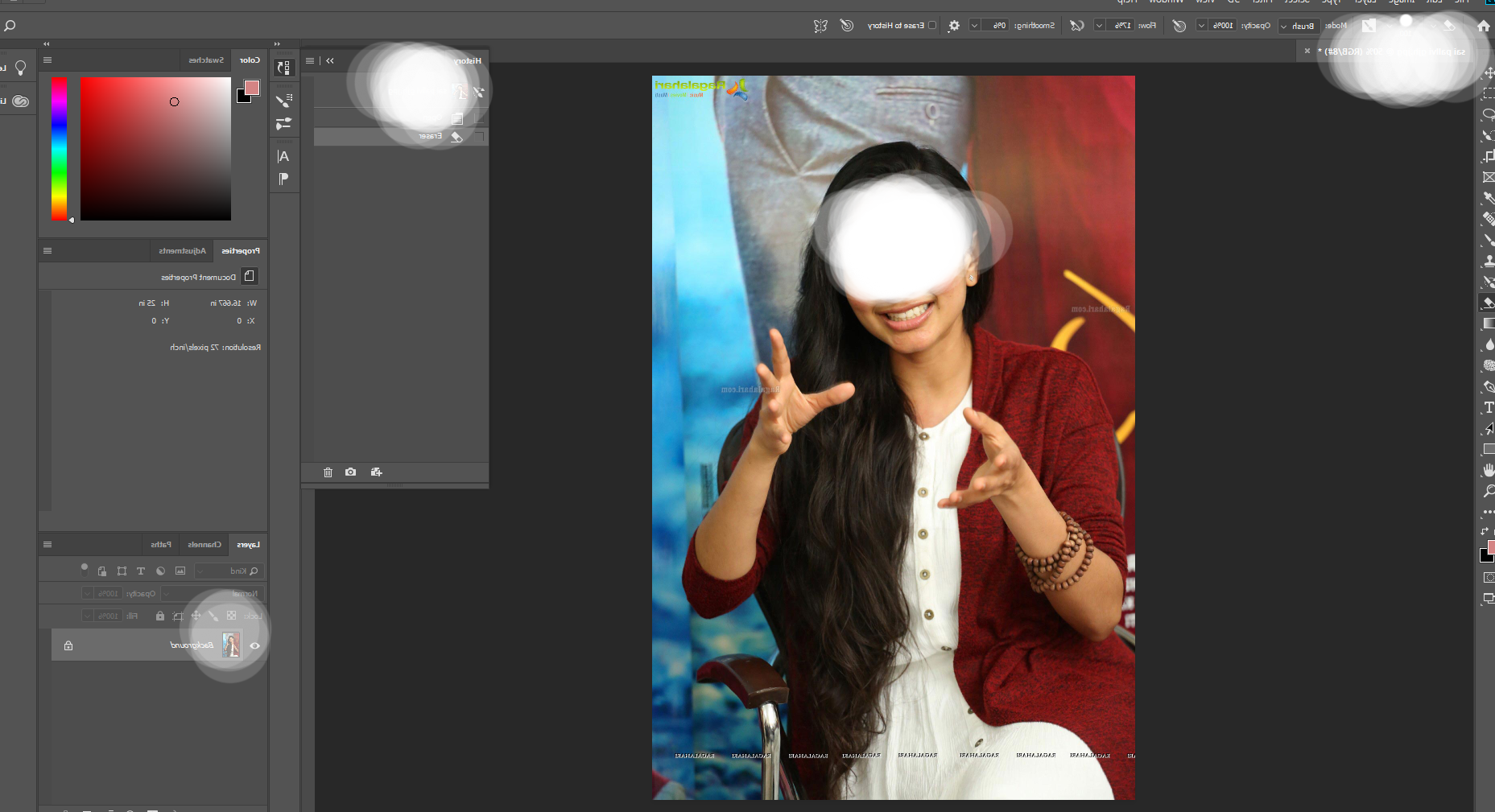
Task: Select the Pen tool in the toolbar
Action: click(1488, 387)
